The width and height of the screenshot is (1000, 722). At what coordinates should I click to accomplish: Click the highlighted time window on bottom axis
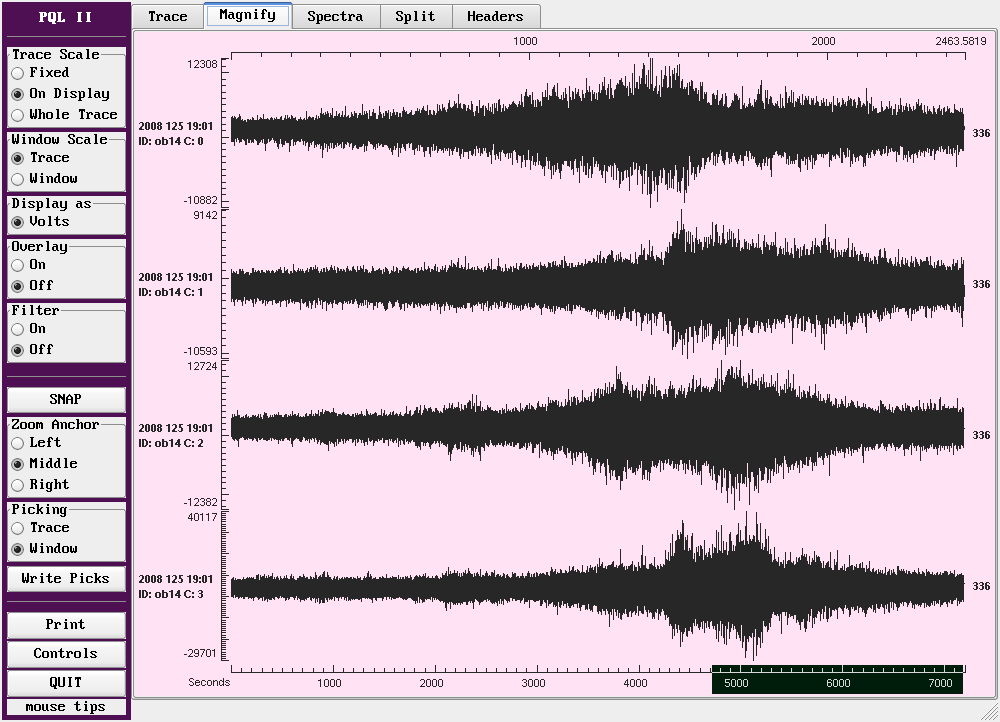[837, 683]
